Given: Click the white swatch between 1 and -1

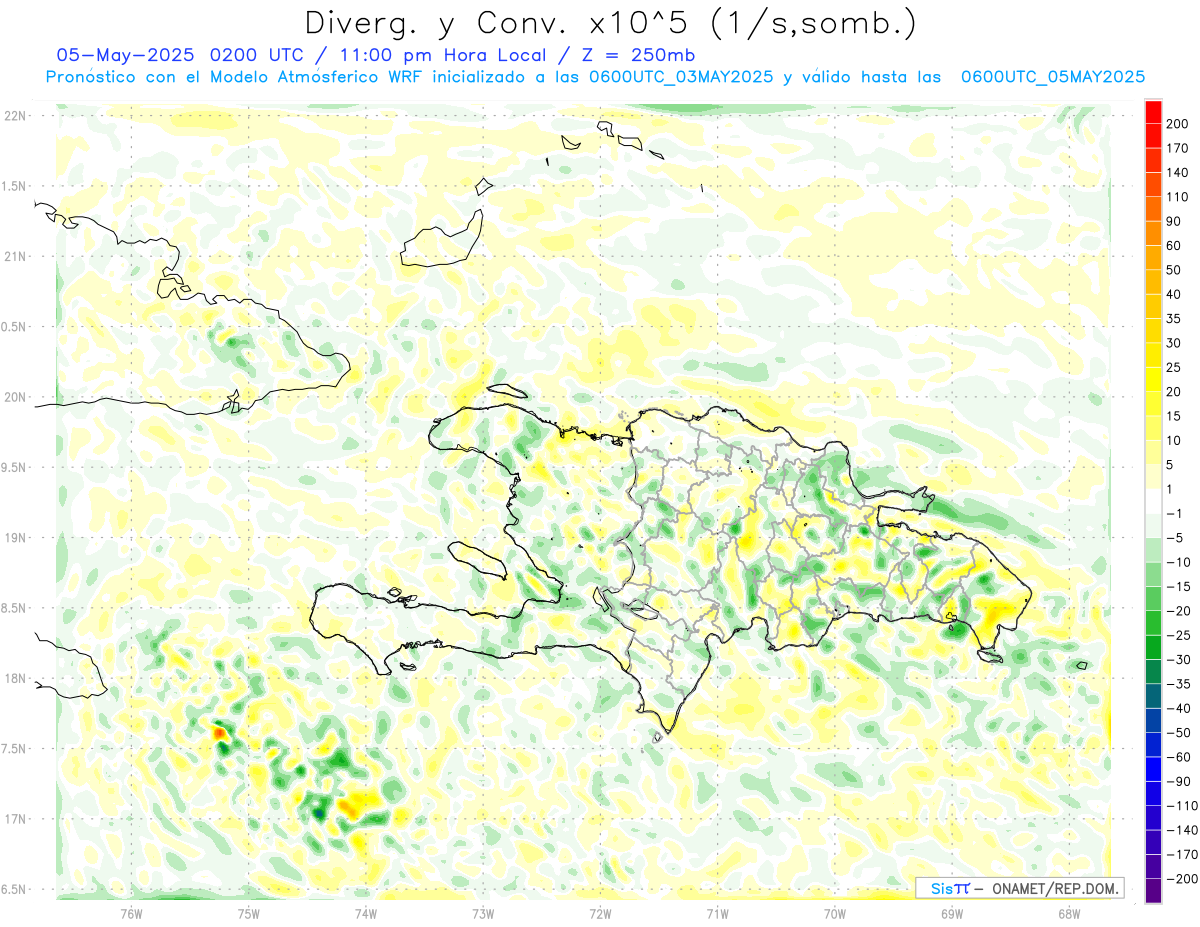Looking at the screenshot, I should 1153,501.
